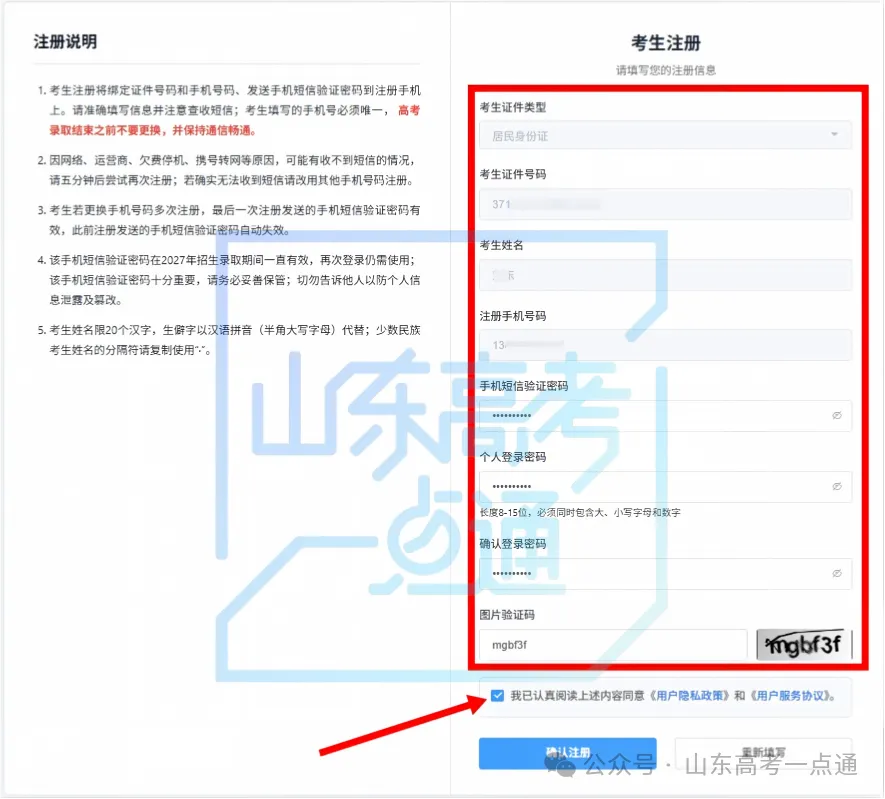Image resolution: width=885 pixels, height=799 pixels.
Task: Click the 手机短信验证密码 input field
Action: click(x=665, y=416)
